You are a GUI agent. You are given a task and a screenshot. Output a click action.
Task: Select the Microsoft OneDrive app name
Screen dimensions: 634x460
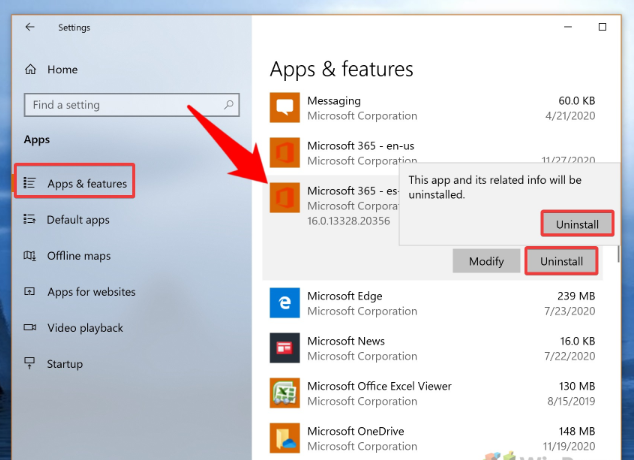(355, 431)
